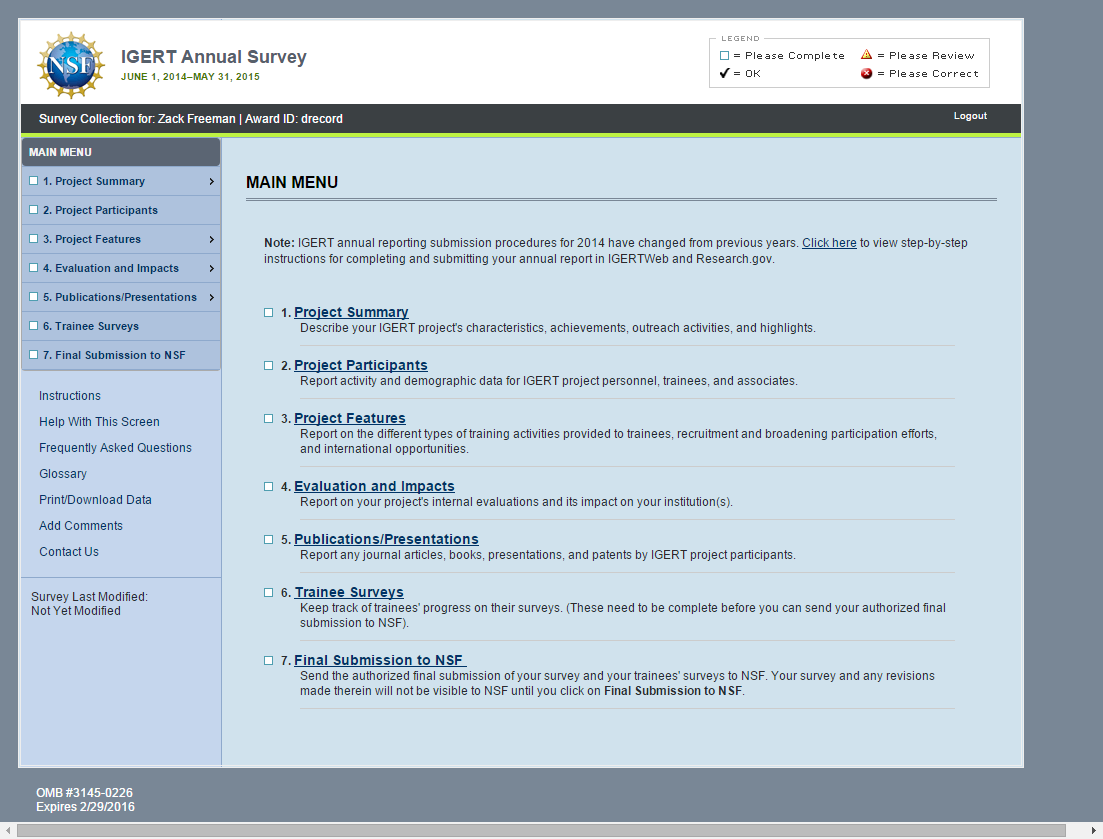Click the horizontal scrollbar at the bottom
This screenshot has height=839, width=1103.
(x=540, y=831)
